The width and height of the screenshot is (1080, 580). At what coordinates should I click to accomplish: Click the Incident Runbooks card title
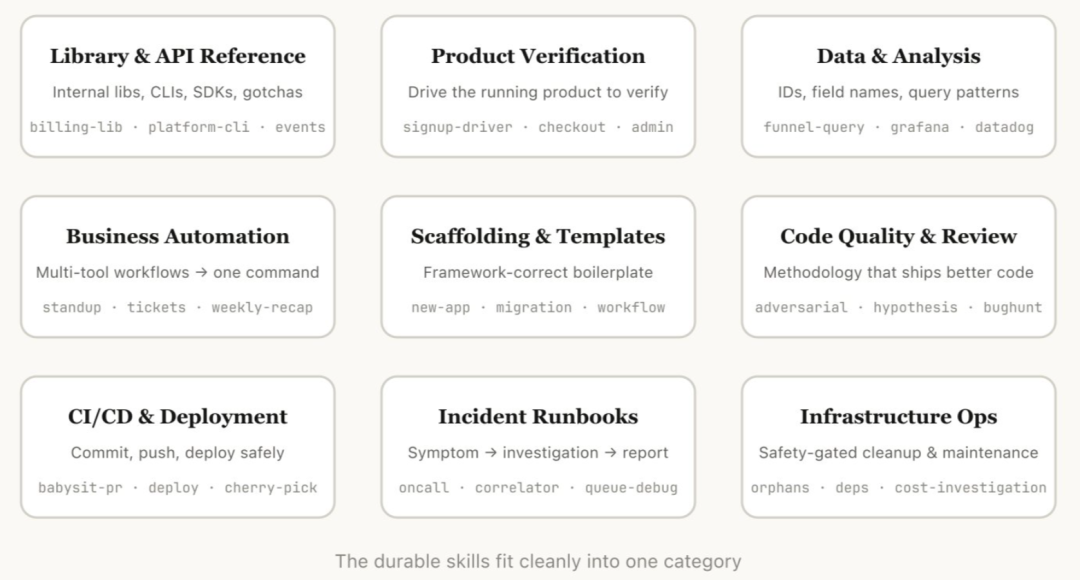click(x=538, y=417)
